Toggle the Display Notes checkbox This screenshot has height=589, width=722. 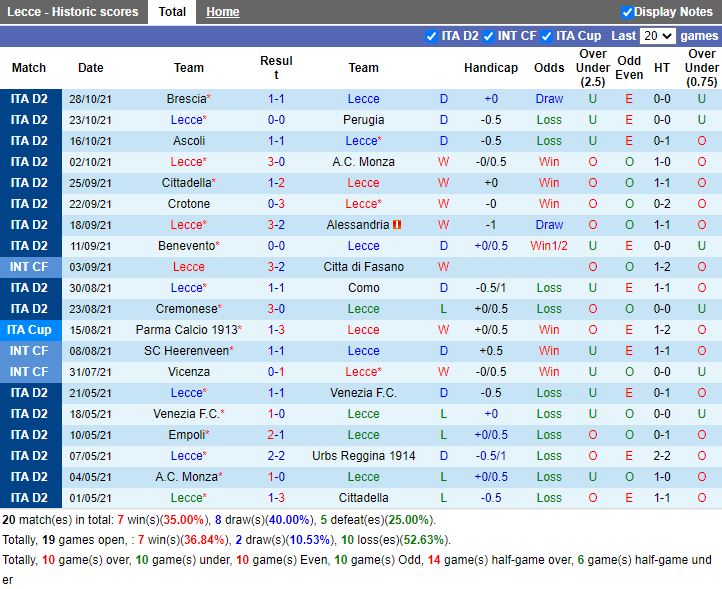click(x=627, y=12)
